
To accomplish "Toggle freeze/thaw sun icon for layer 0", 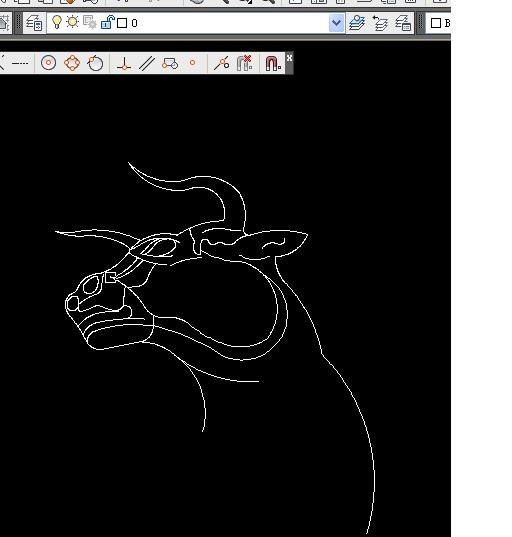I will coord(72,22).
